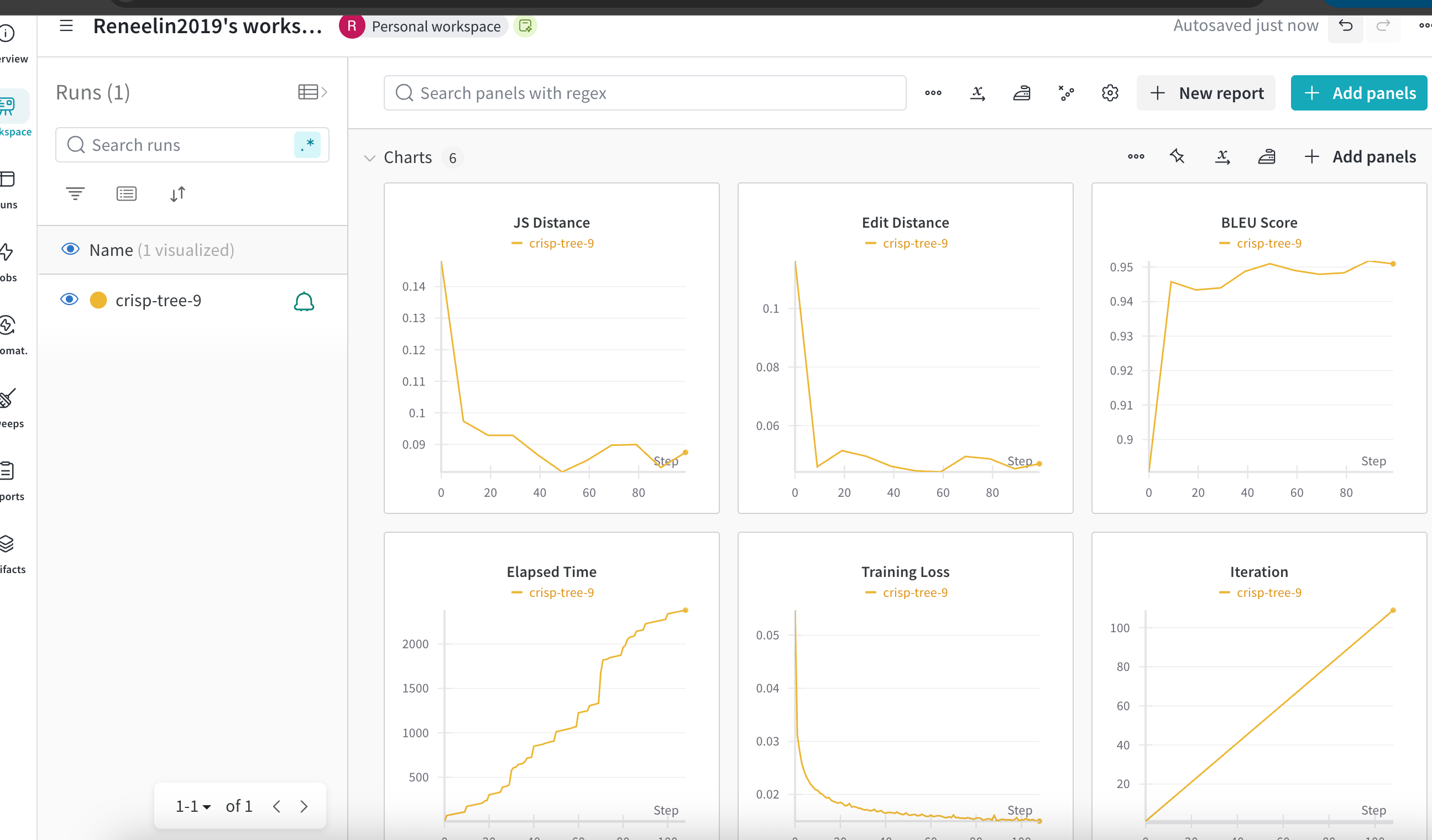Expand the Charts section collapse arrow

tap(370, 156)
